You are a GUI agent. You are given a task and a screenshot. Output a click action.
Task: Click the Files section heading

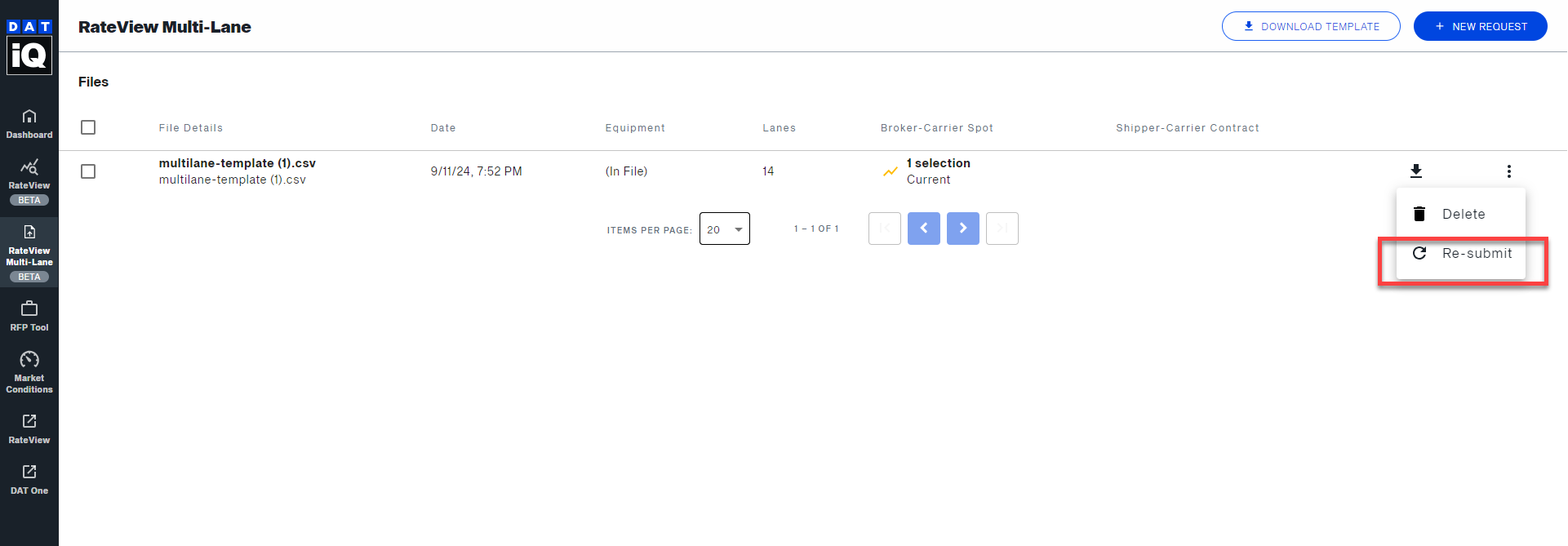[x=93, y=82]
